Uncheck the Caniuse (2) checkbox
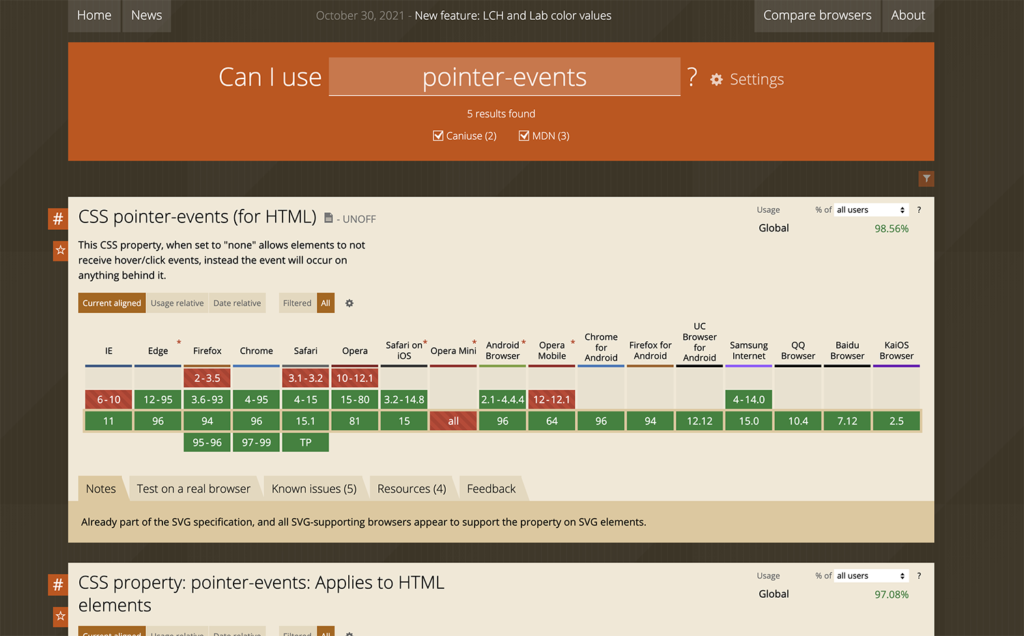 [x=438, y=135]
